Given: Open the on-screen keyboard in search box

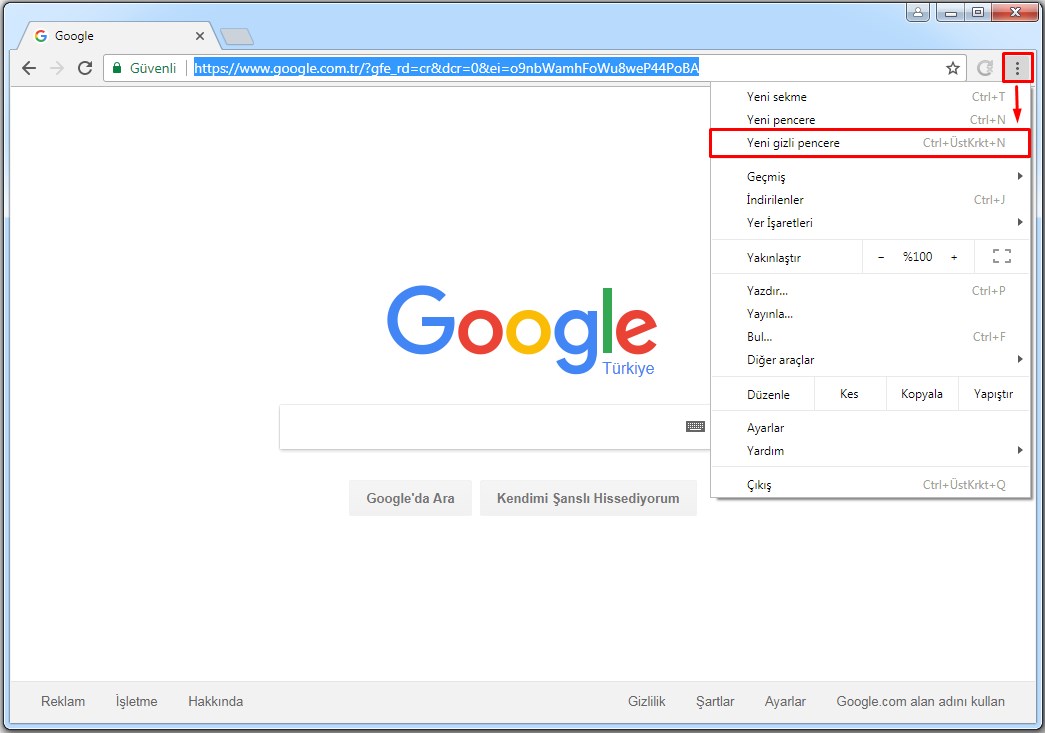Looking at the screenshot, I should 695,426.
